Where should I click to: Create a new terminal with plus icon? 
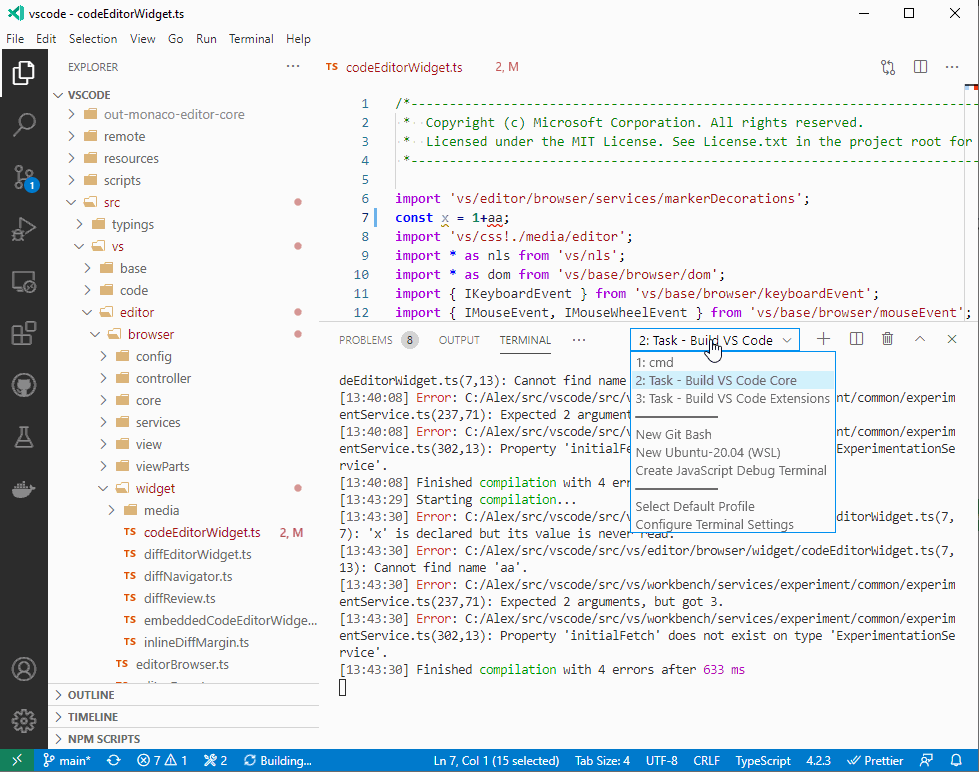click(824, 339)
